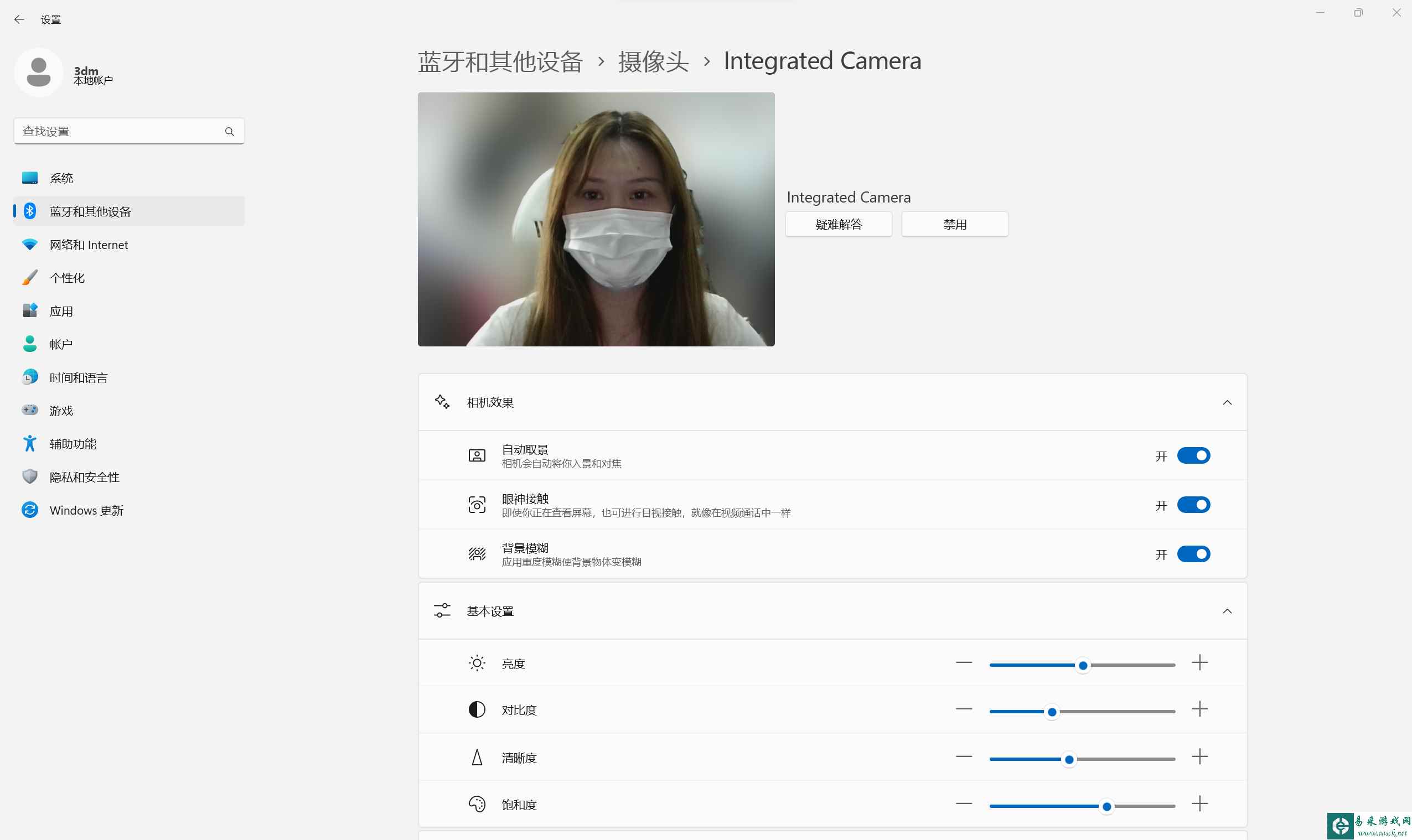Collapse the 相机效果 section chevron

click(1227, 402)
